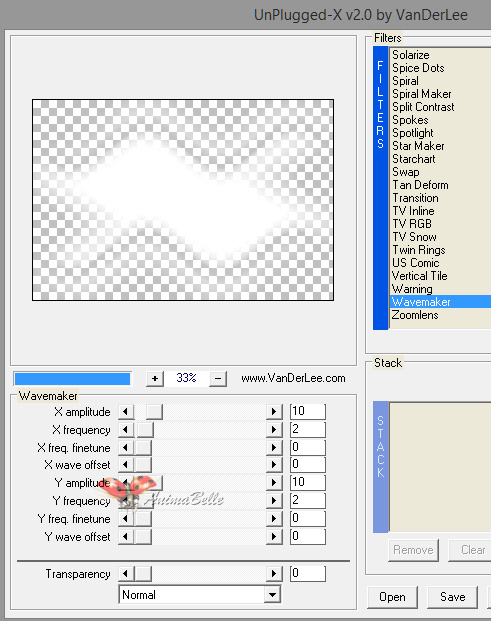Select the Wavemaker filter
Image resolution: width=491 pixels, height=621 pixels.
[x=441, y=302]
